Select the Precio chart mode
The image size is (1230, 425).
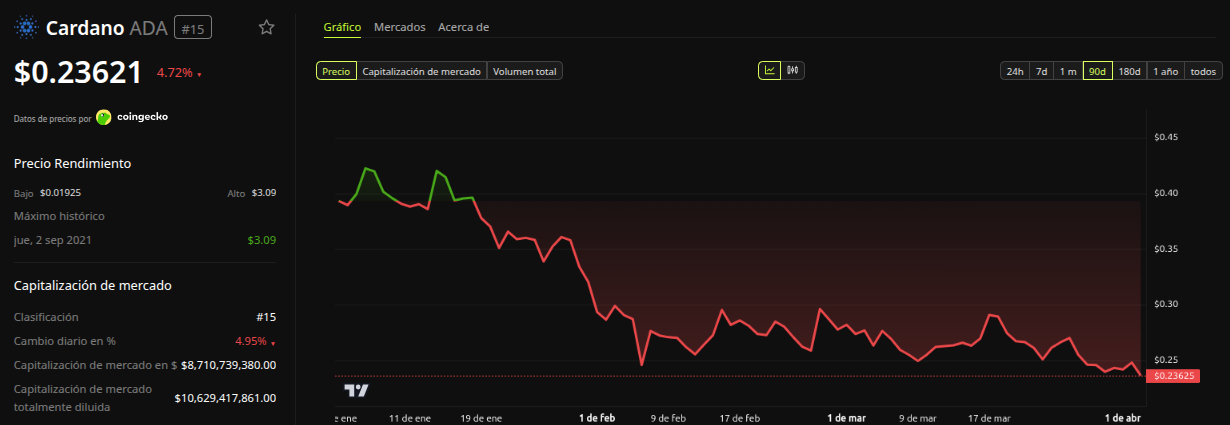[336, 71]
